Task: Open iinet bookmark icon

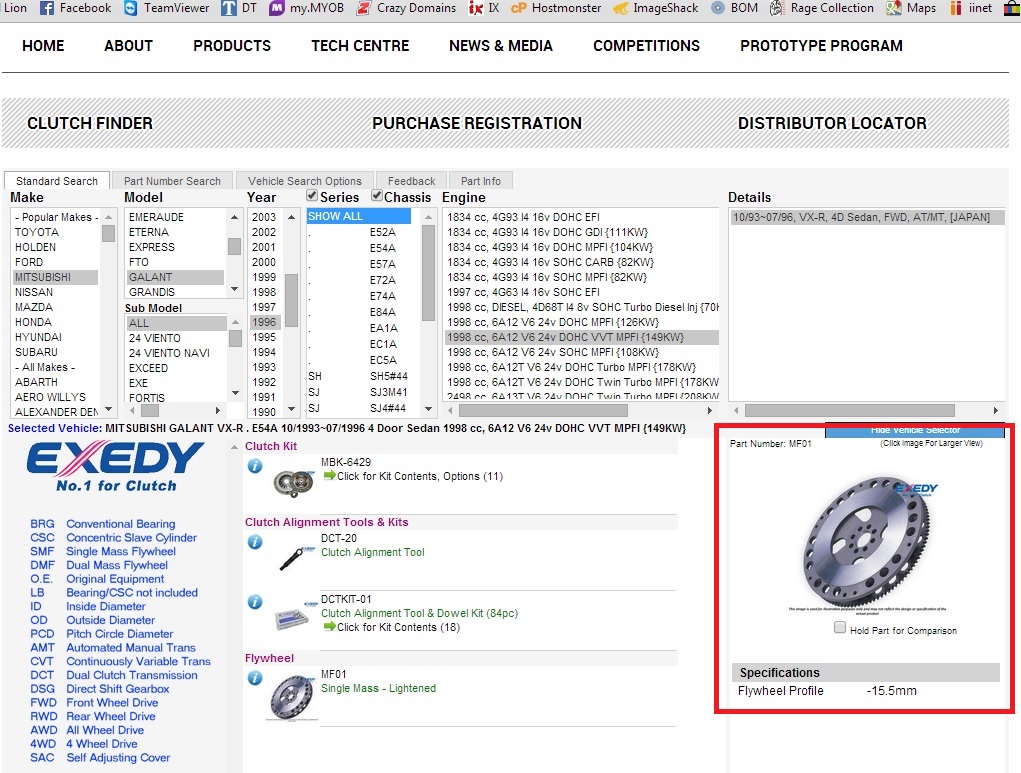Action: (955, 8)
